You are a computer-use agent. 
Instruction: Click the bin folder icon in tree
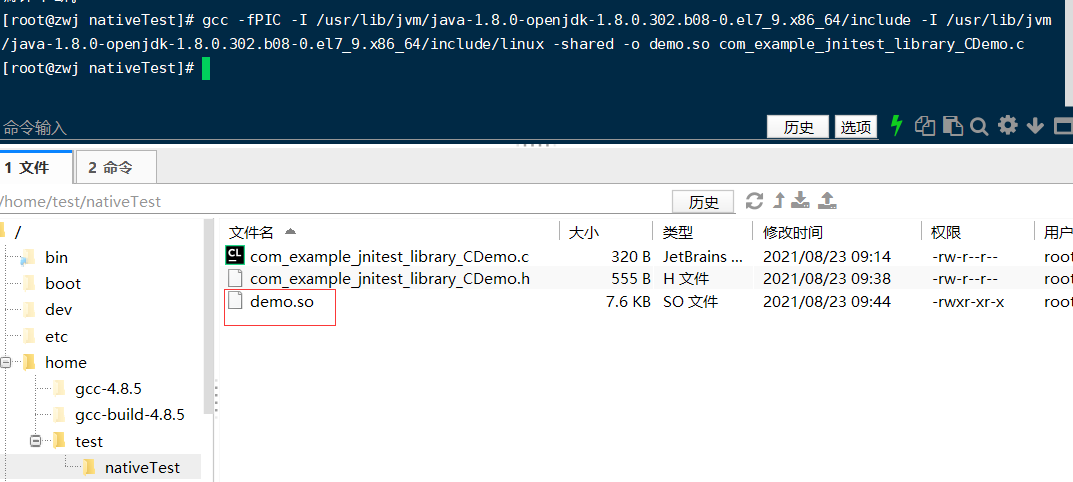point(28,257)
